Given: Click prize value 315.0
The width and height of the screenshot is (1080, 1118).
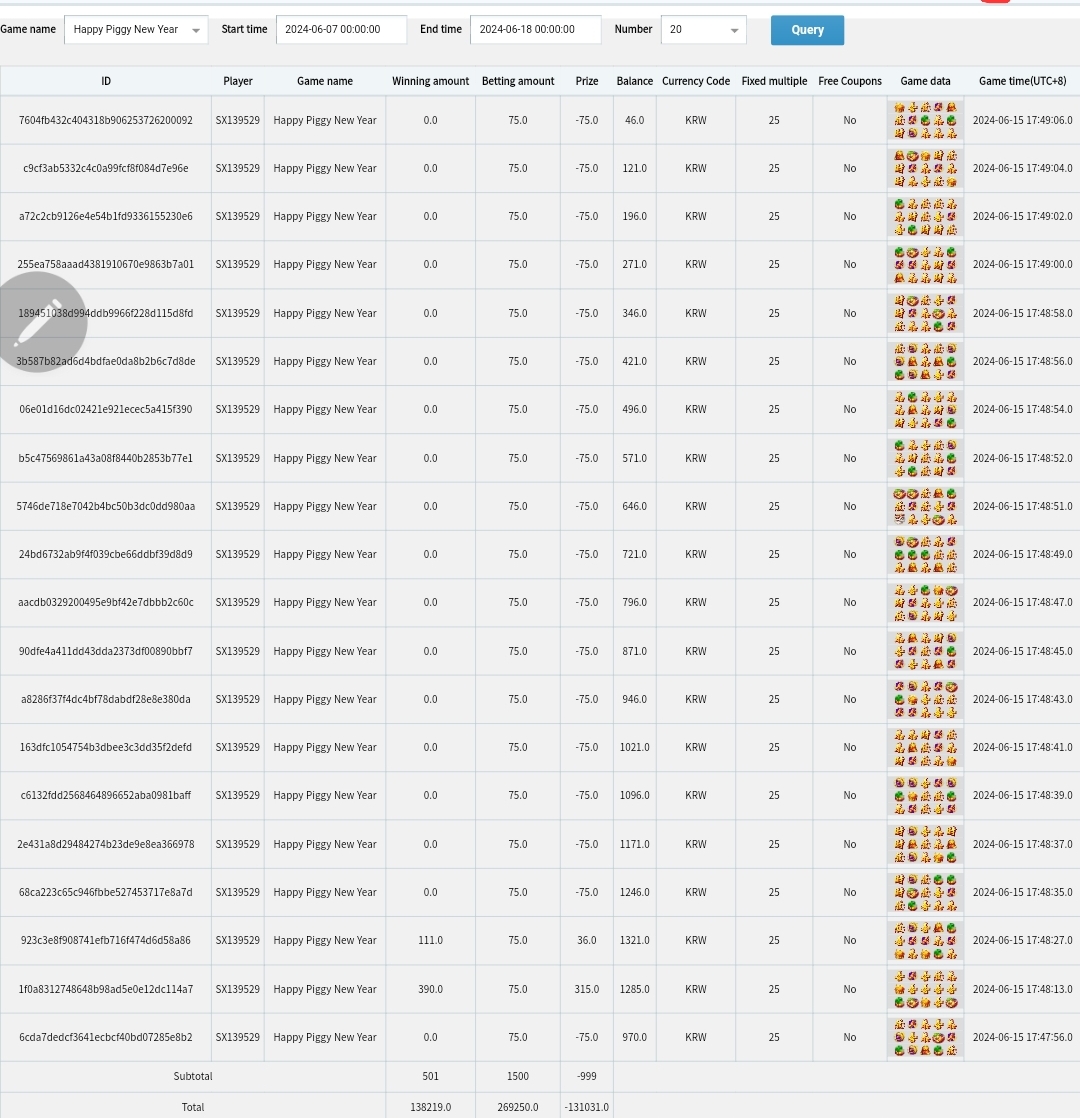Looking at the screenshot, I should pos(587,990).
